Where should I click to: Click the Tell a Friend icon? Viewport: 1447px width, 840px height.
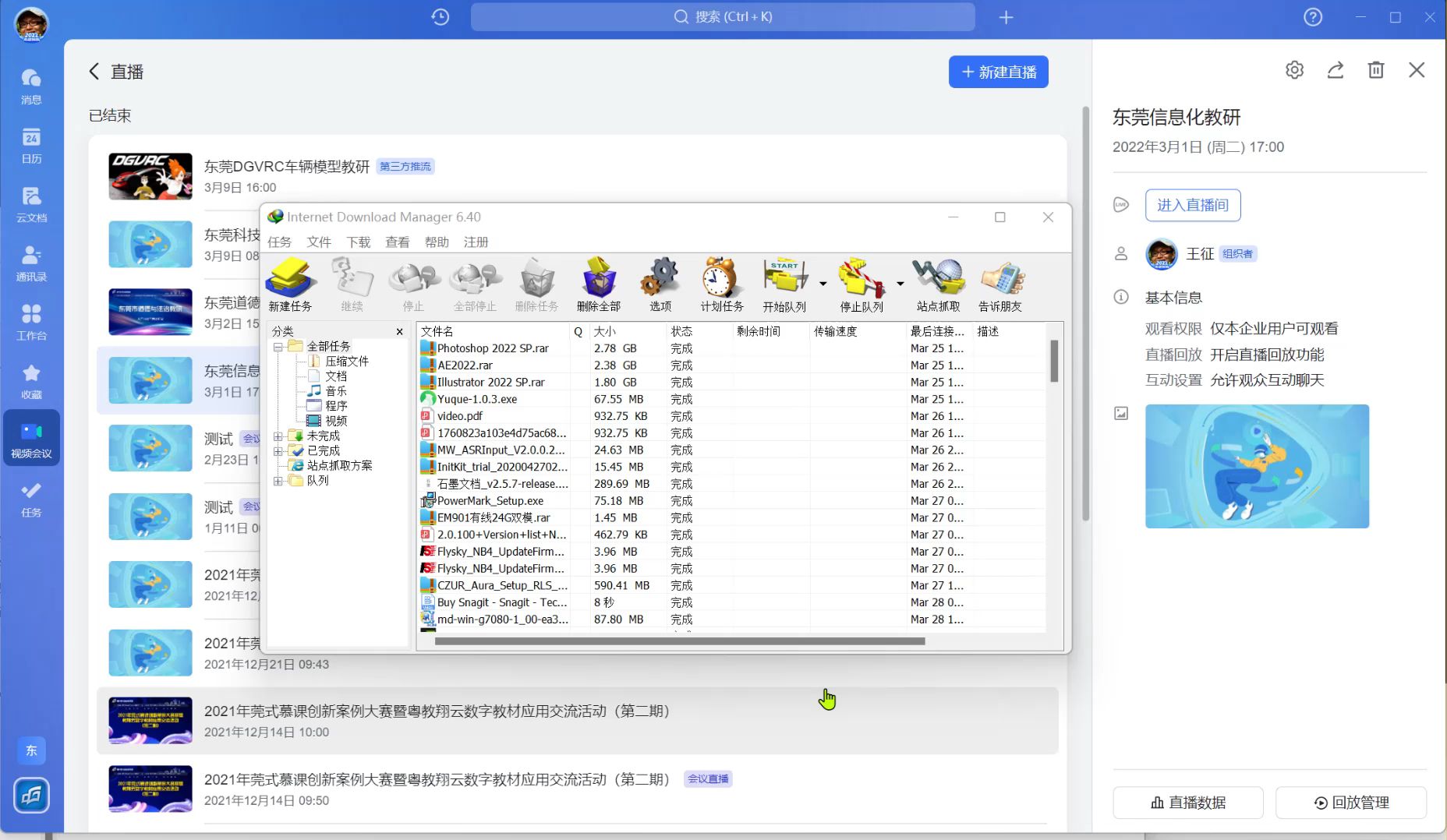click(x=1001, y=285)
